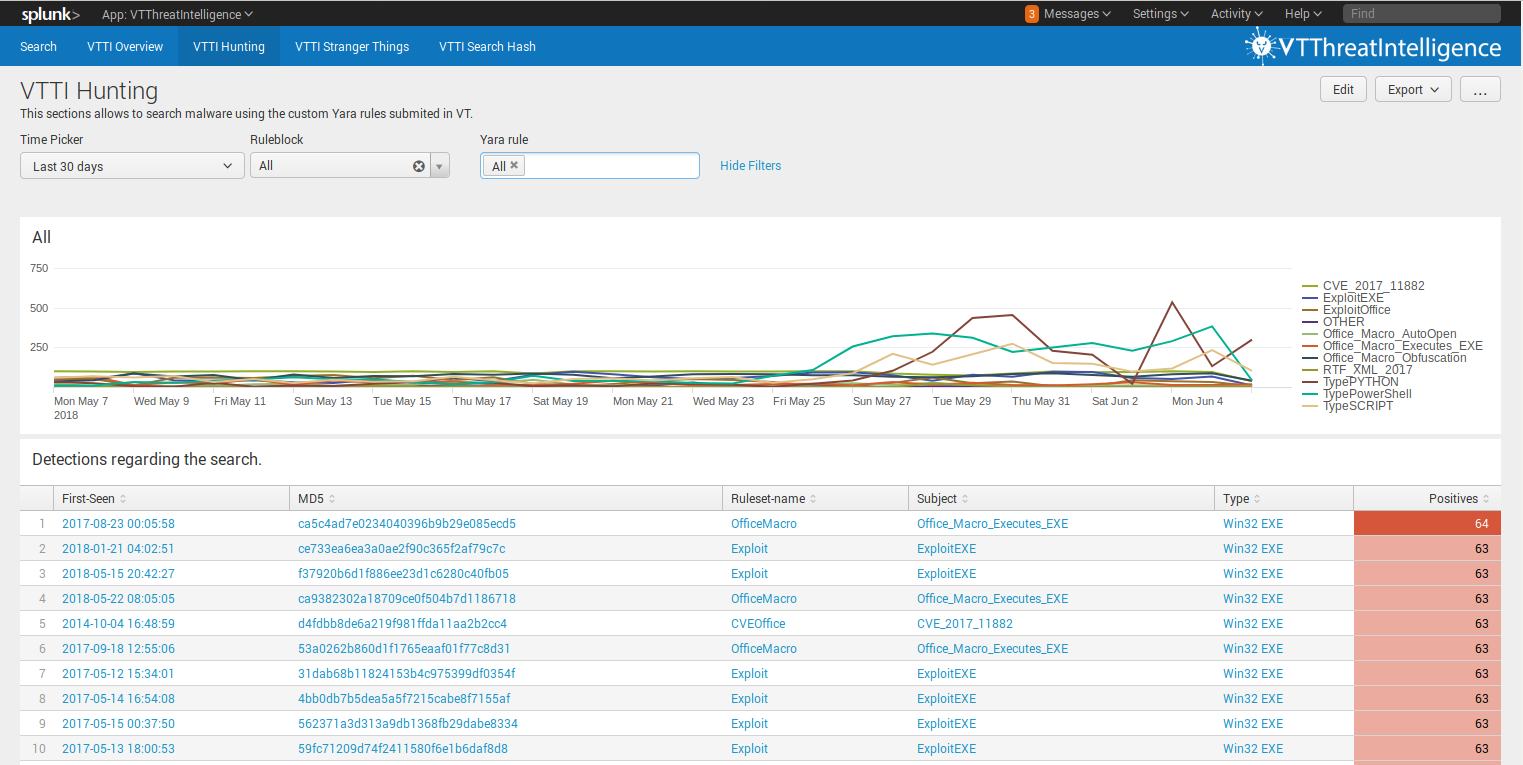Toggle TypePowerShell series in chart legend
Image resolution: width=1523 pixels, height=765 pixels.
[x=1366, y=394]
